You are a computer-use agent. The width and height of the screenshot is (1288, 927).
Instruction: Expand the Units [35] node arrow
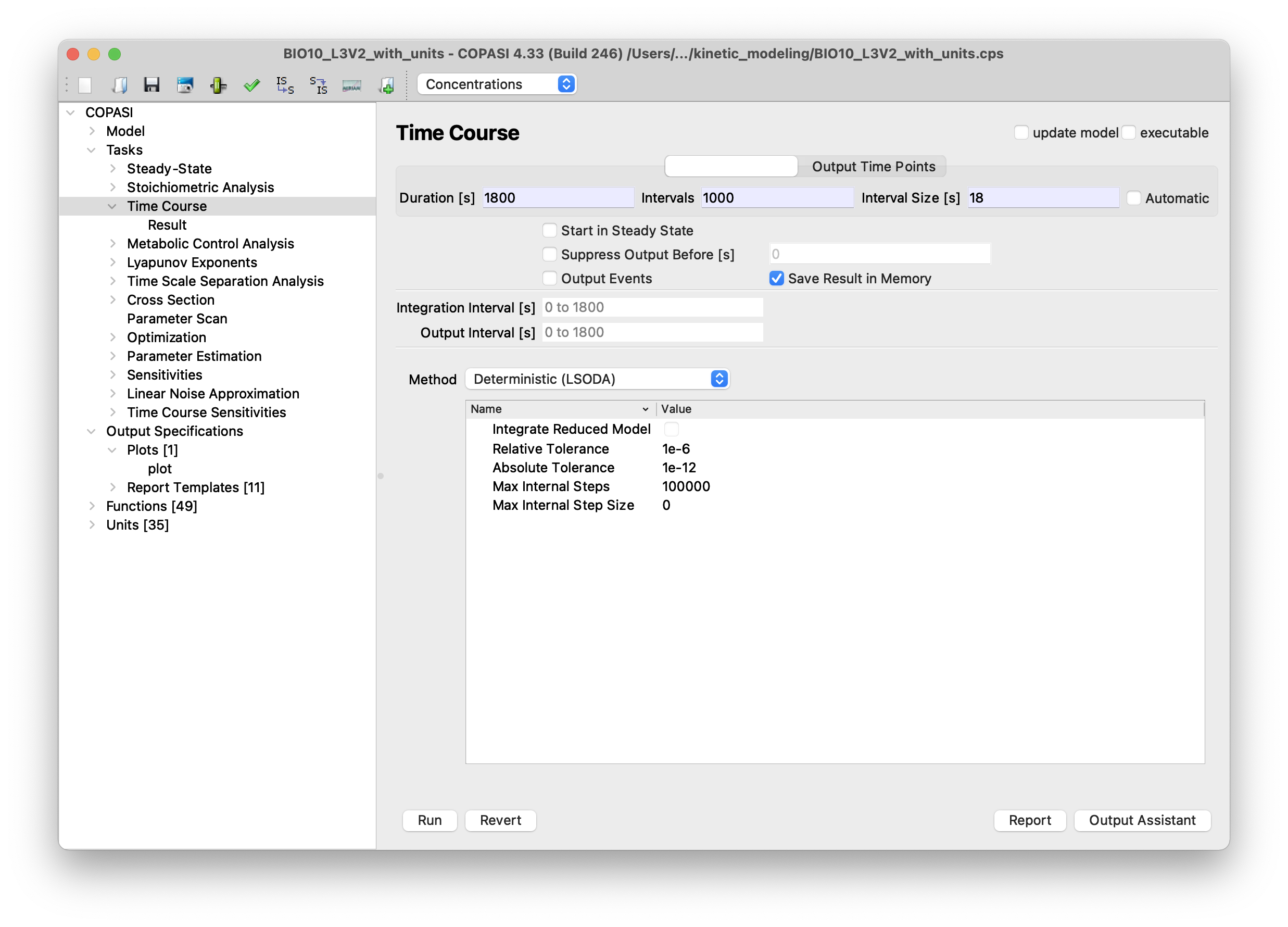click(92, 525)
